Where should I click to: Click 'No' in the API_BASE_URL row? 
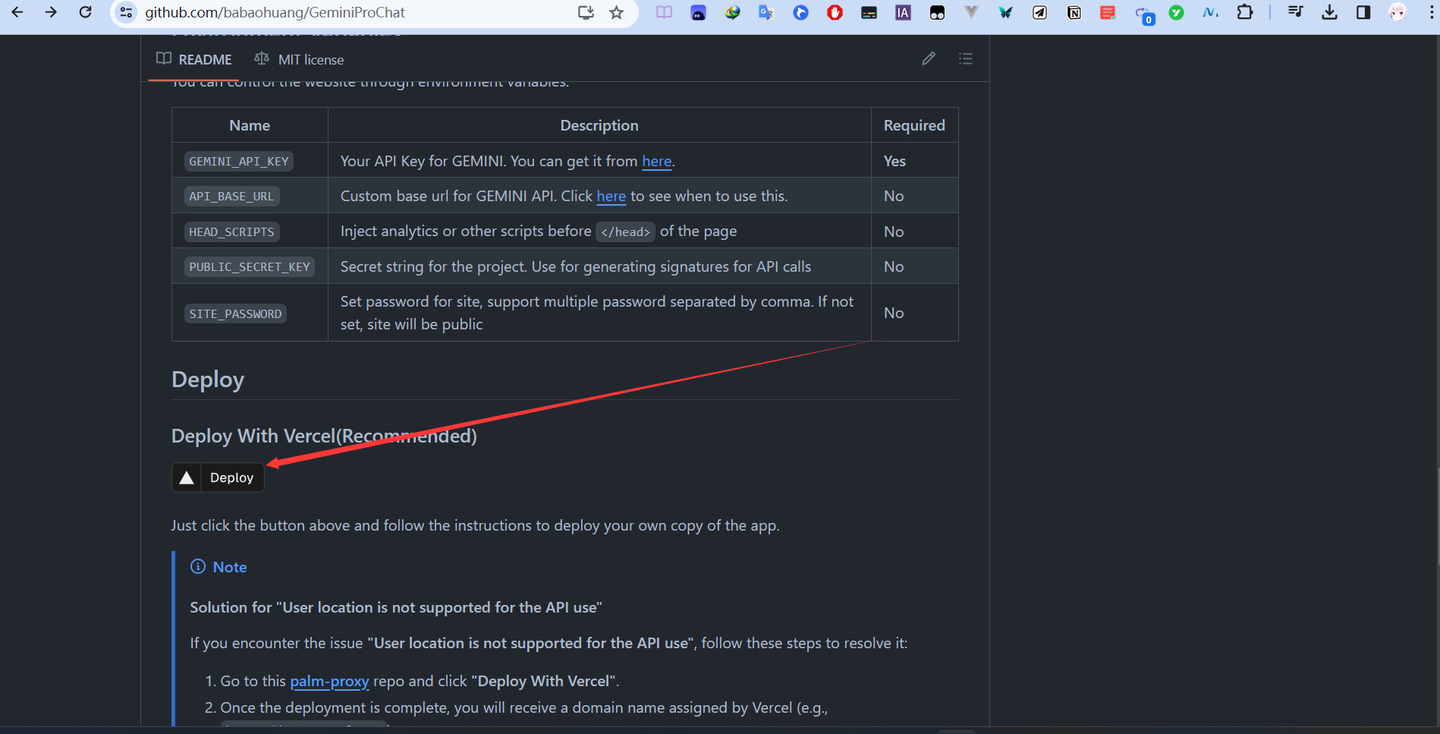click(893, 196)
